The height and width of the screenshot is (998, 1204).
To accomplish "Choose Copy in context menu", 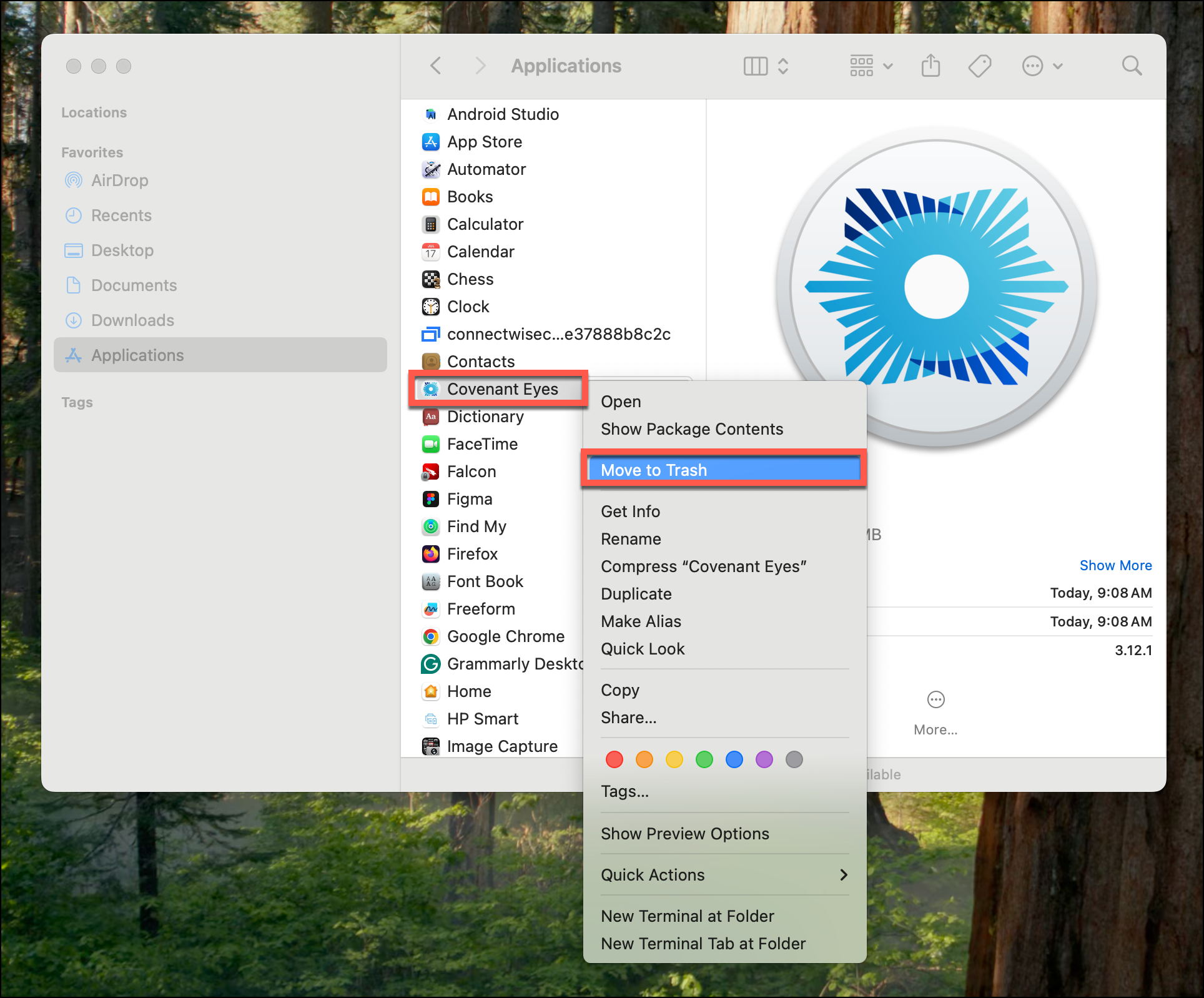I will [x=724, y=690].
